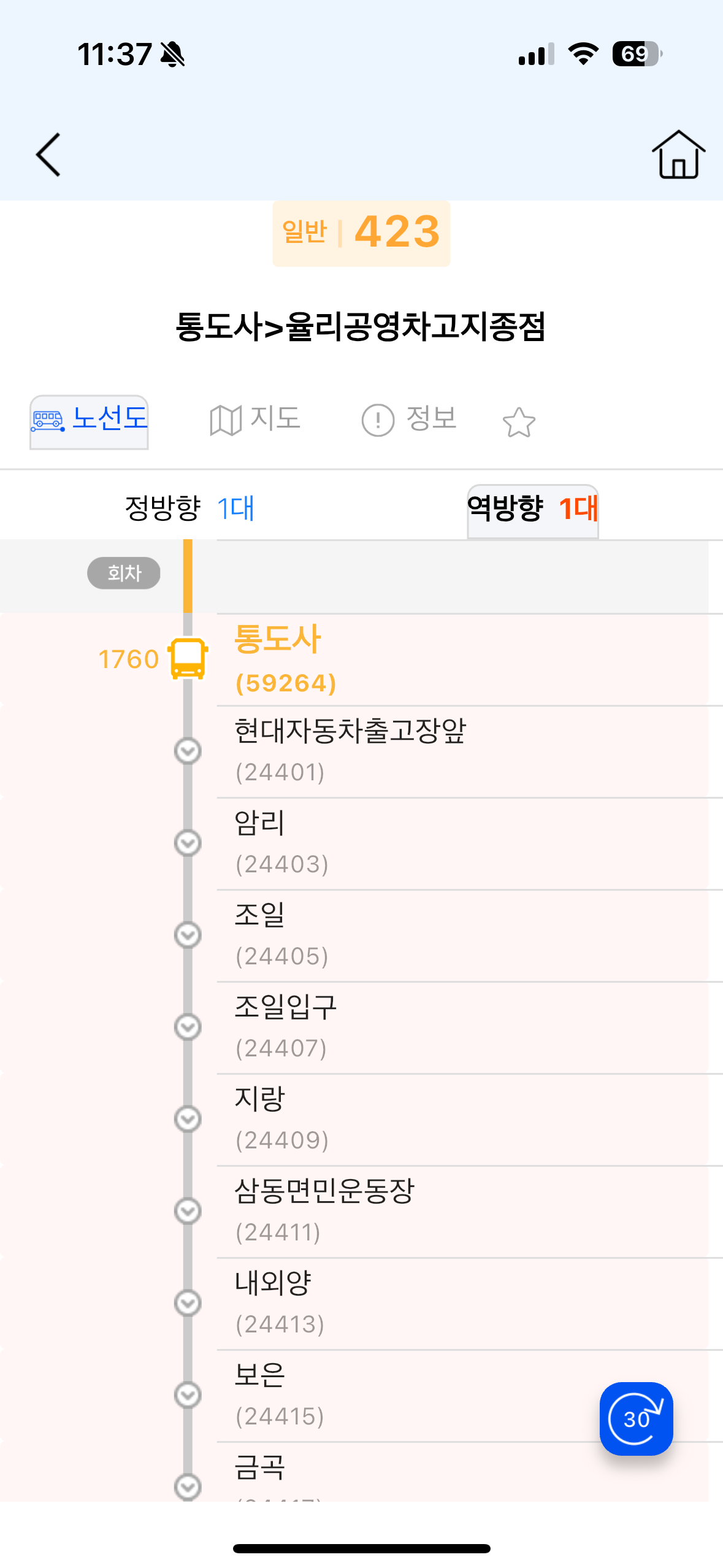Viewport: 723px width, 1568px height.
Task: Go to home screen via house icon
Action: click(x=678, y=155)
